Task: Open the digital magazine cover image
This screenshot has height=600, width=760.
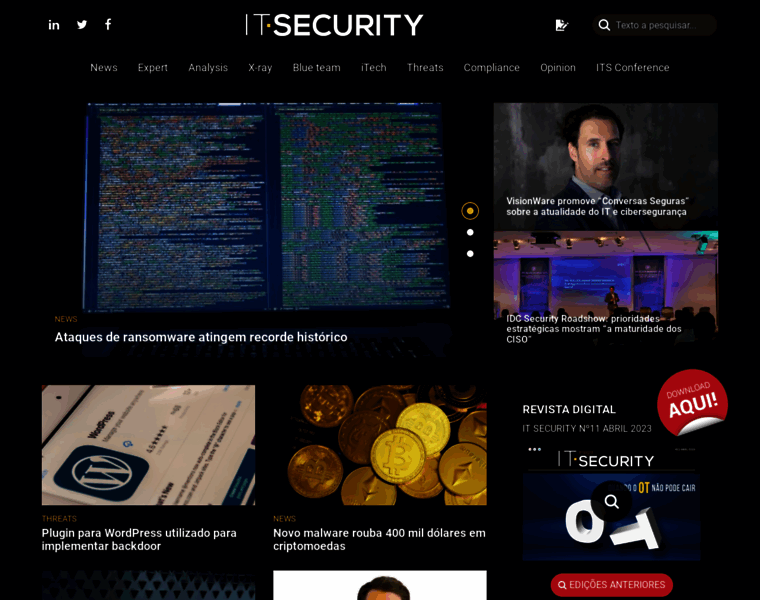Action: (612, 503)
